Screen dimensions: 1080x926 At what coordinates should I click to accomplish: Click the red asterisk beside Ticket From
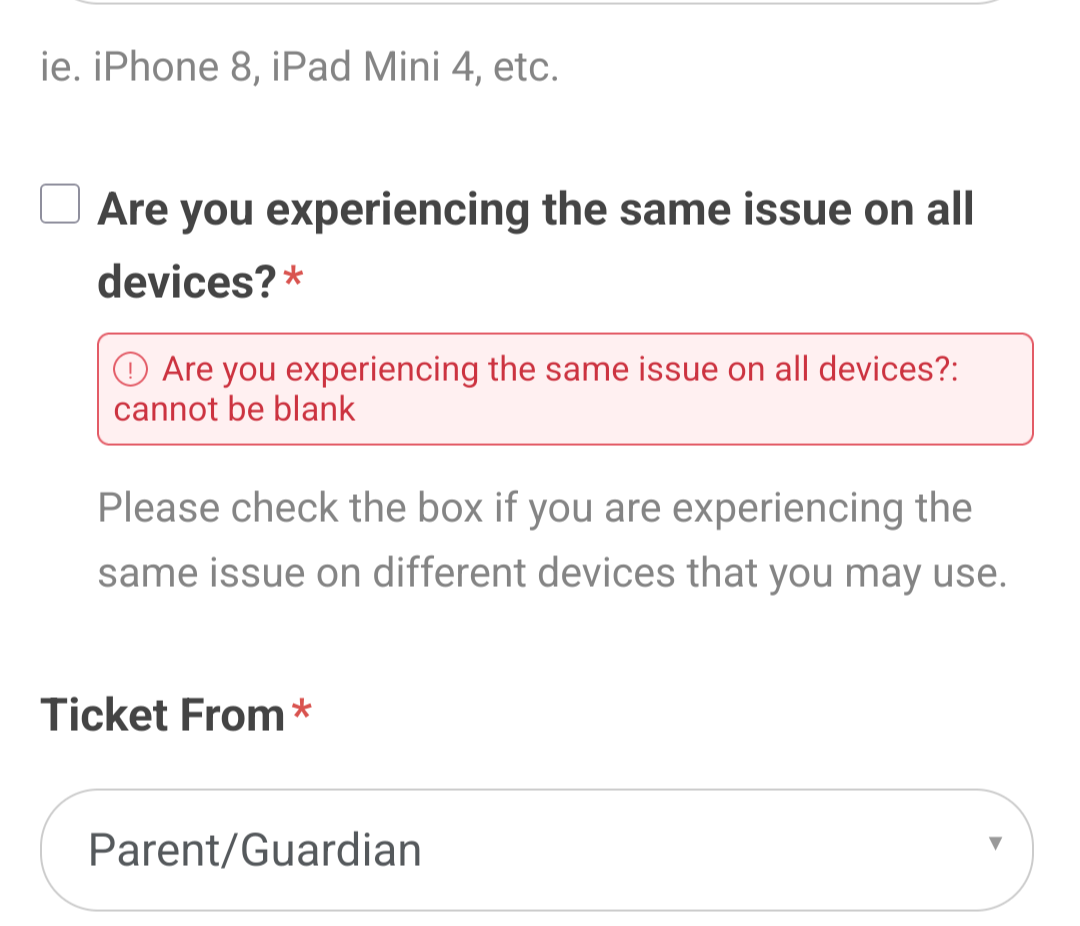point(301,714)
